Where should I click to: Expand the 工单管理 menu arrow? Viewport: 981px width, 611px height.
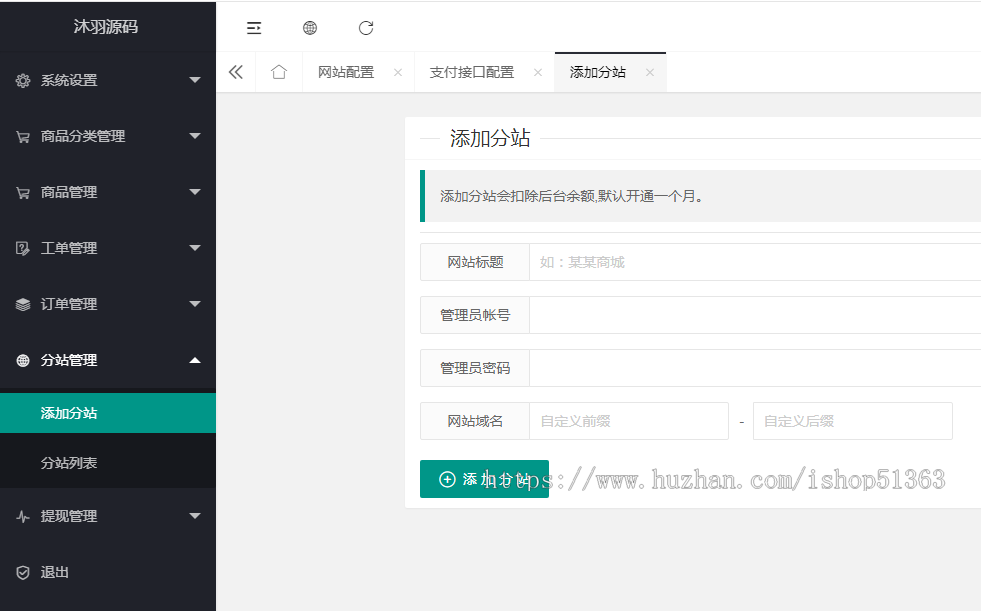click(195, 248)
